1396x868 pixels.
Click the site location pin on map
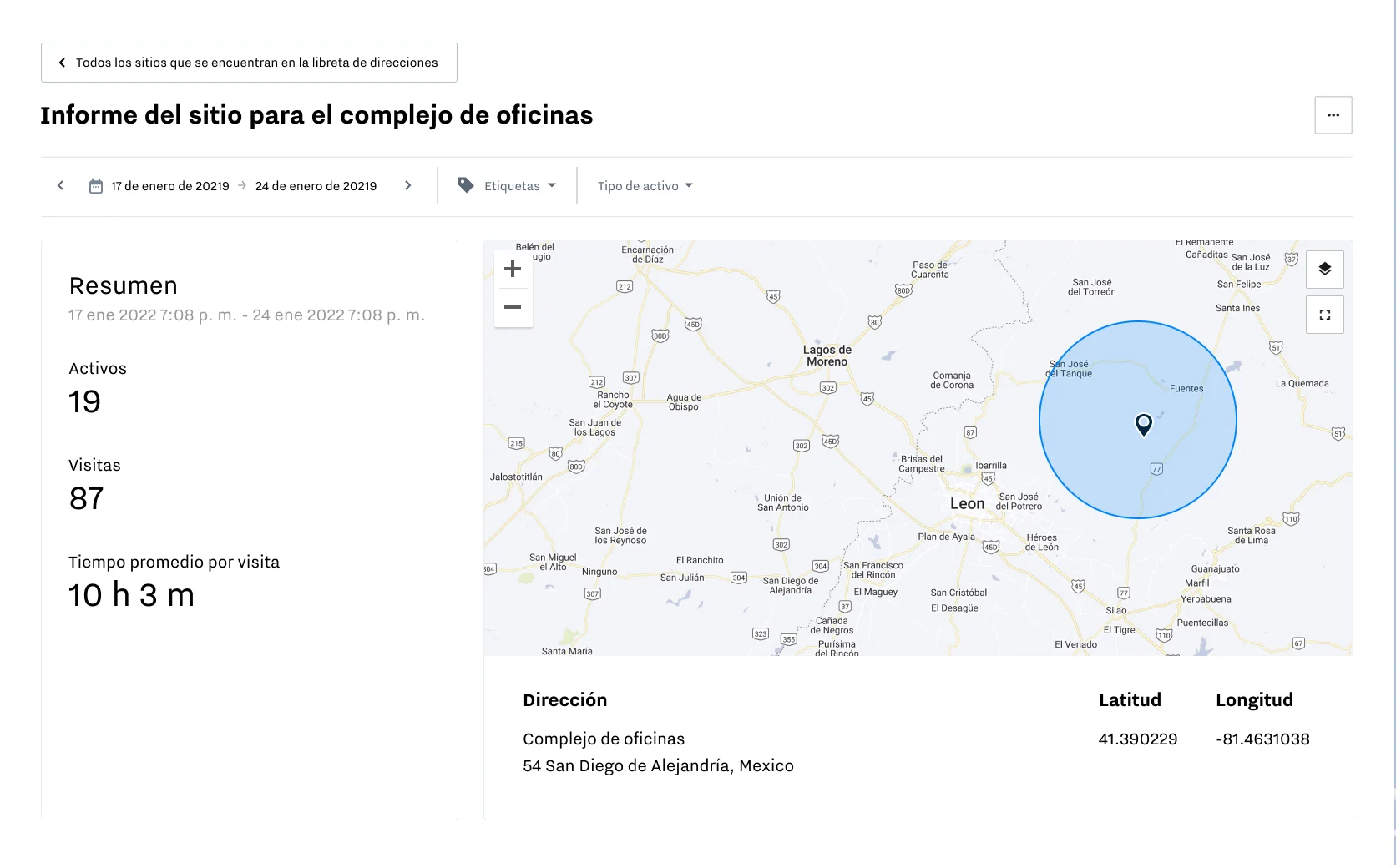tap(1144, 424)
